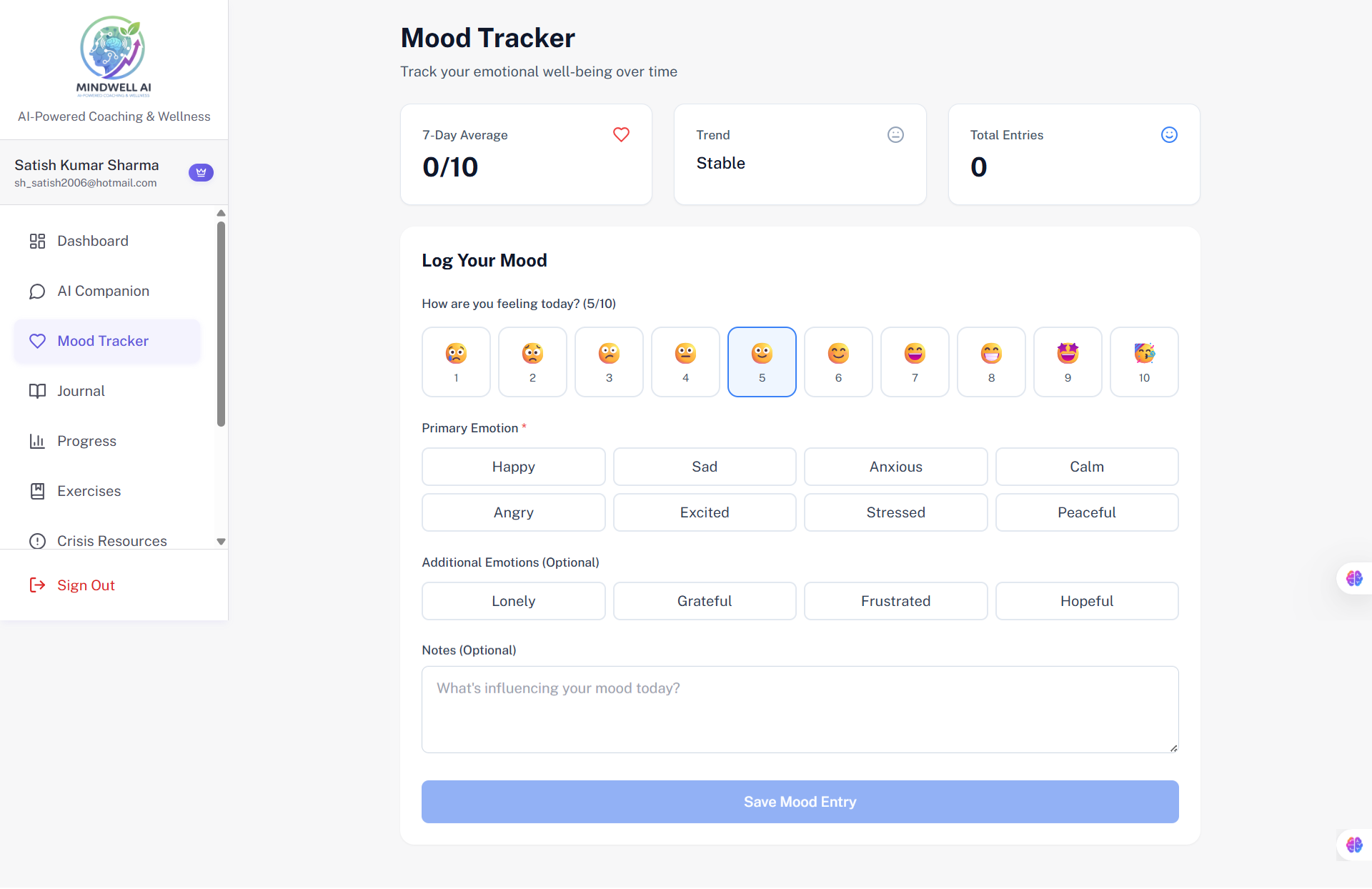Click the sidebar scrollbar down arrow
Screen dimensions: 1372x889
pyautogui.click(x=221, y=542)
